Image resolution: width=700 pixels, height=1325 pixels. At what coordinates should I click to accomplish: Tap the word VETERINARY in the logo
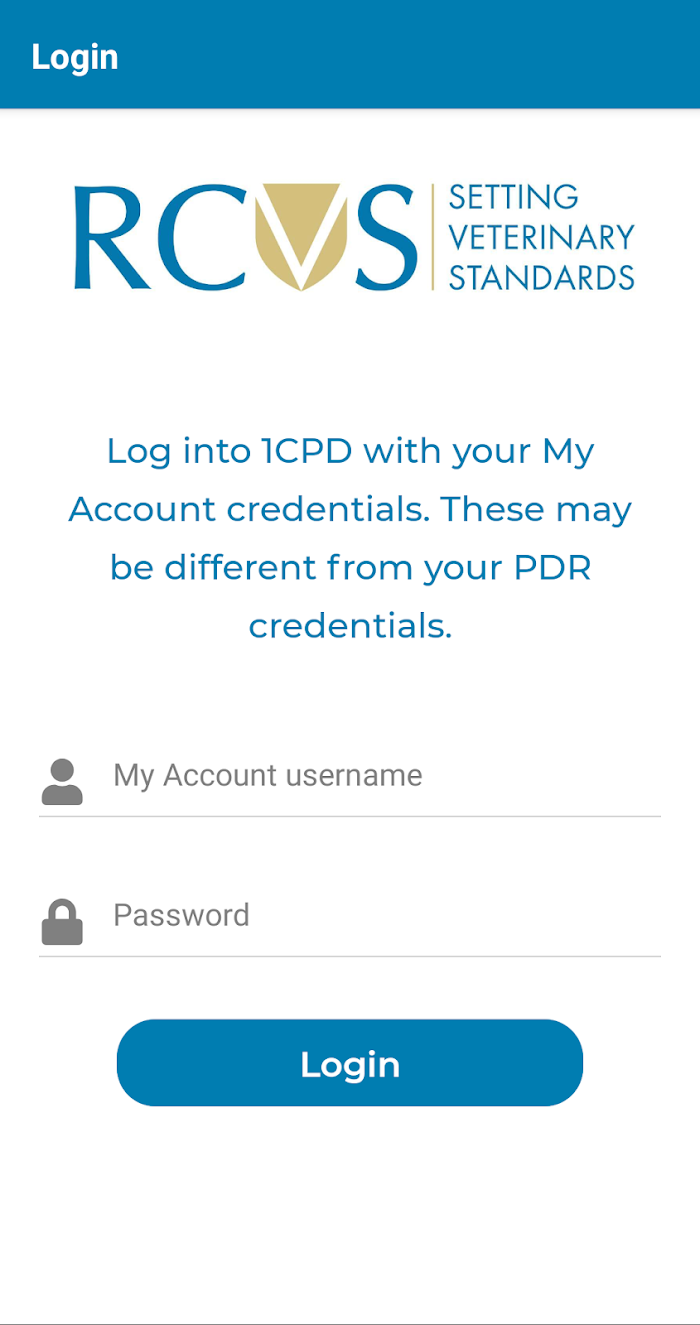pyautogui.click(x=542, y=237)
